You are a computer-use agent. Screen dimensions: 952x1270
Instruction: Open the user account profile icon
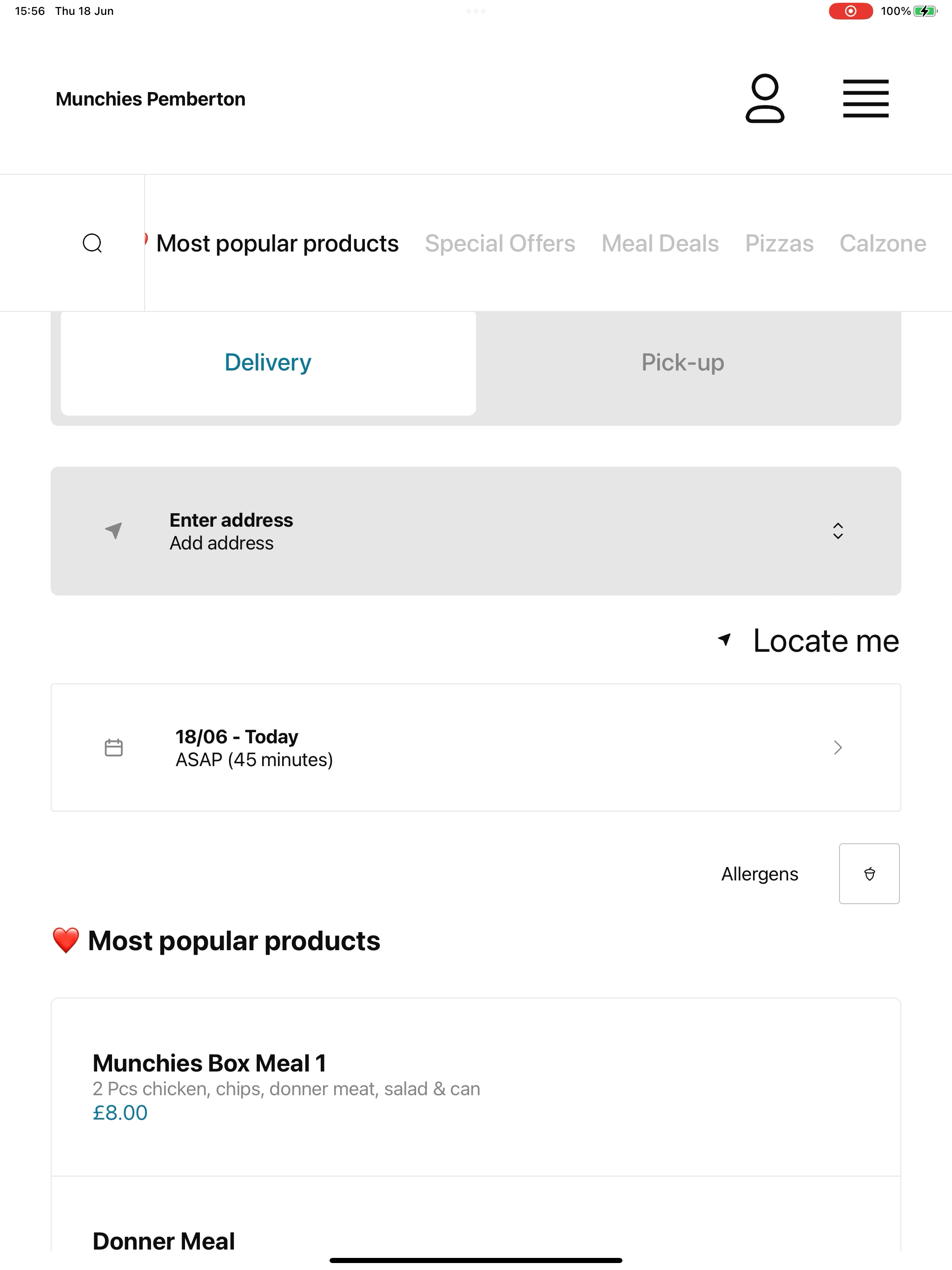click(x=765, y=98)
